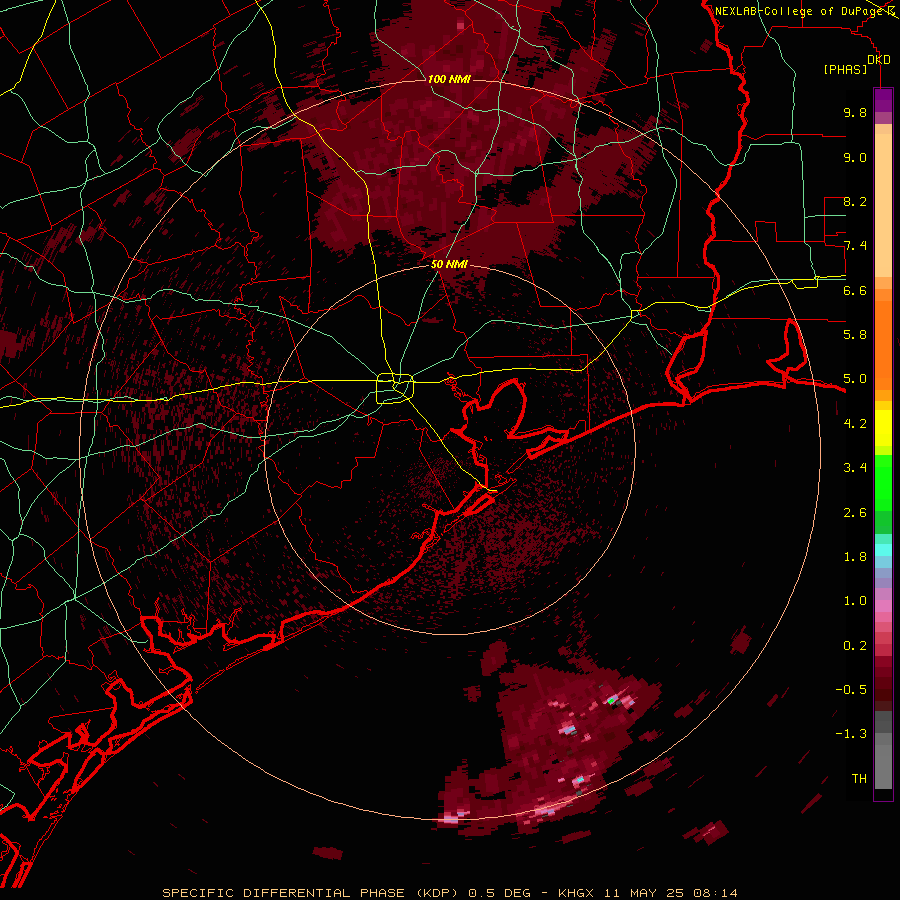
Task: Click the yellow highway loop at radar center
Action: point(395,388)
